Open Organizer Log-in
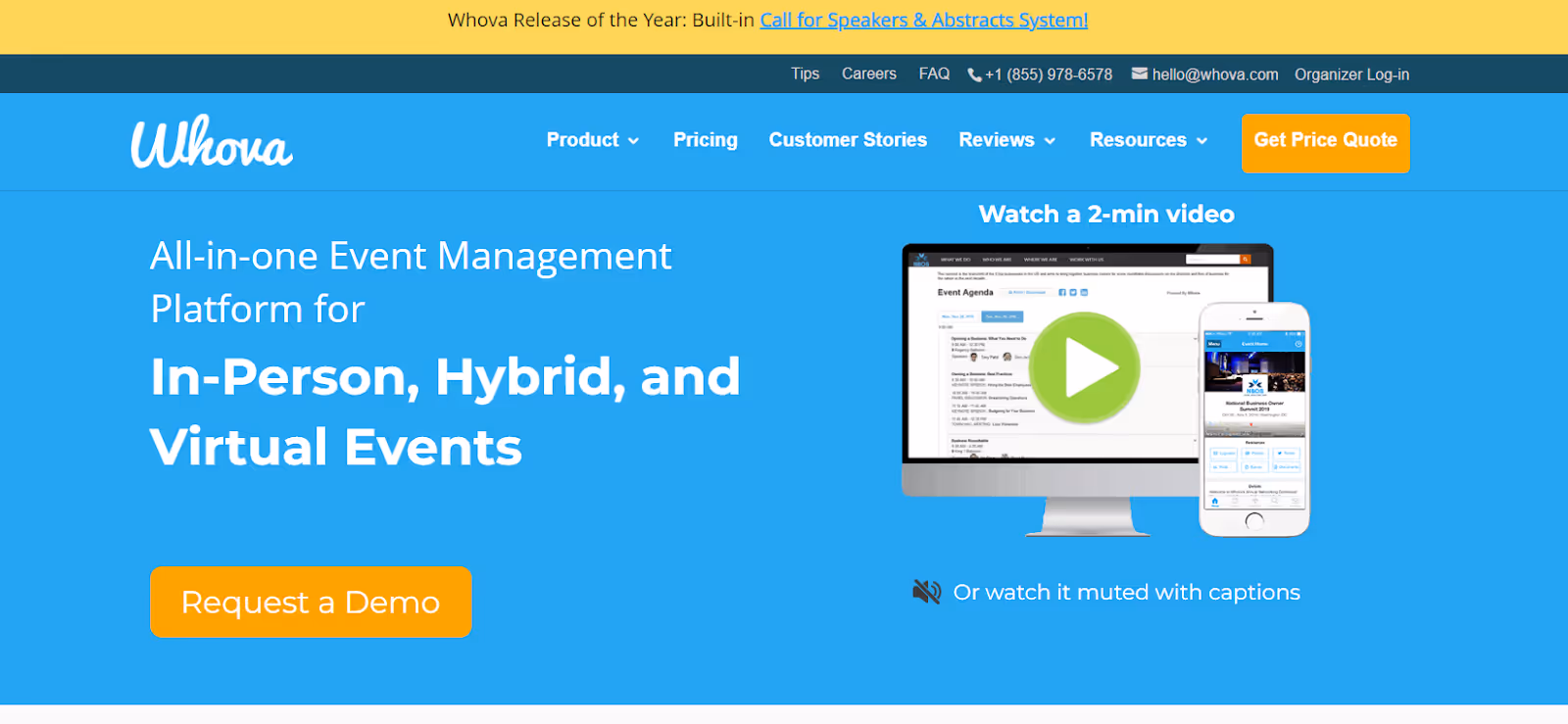Viewport: 1568px width, 724px height. pos(1351,74)
